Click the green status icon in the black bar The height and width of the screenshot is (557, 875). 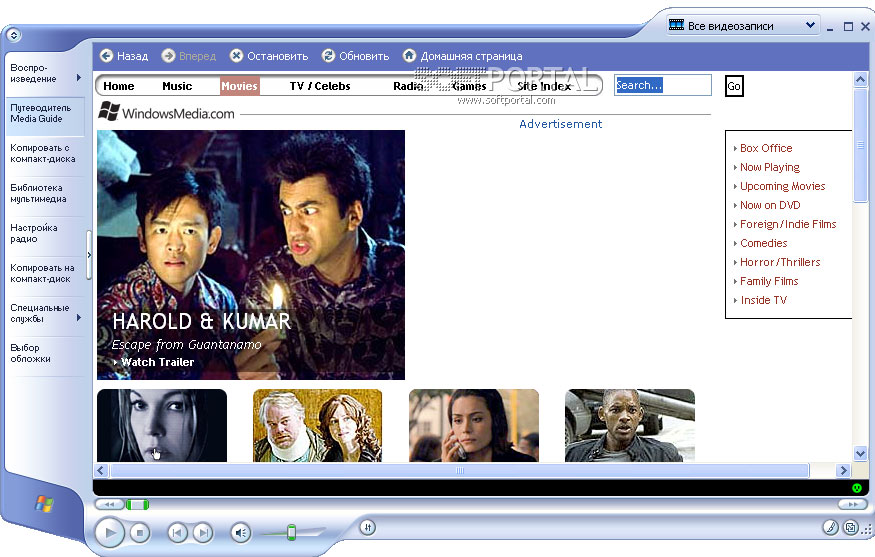pos(857,488)
